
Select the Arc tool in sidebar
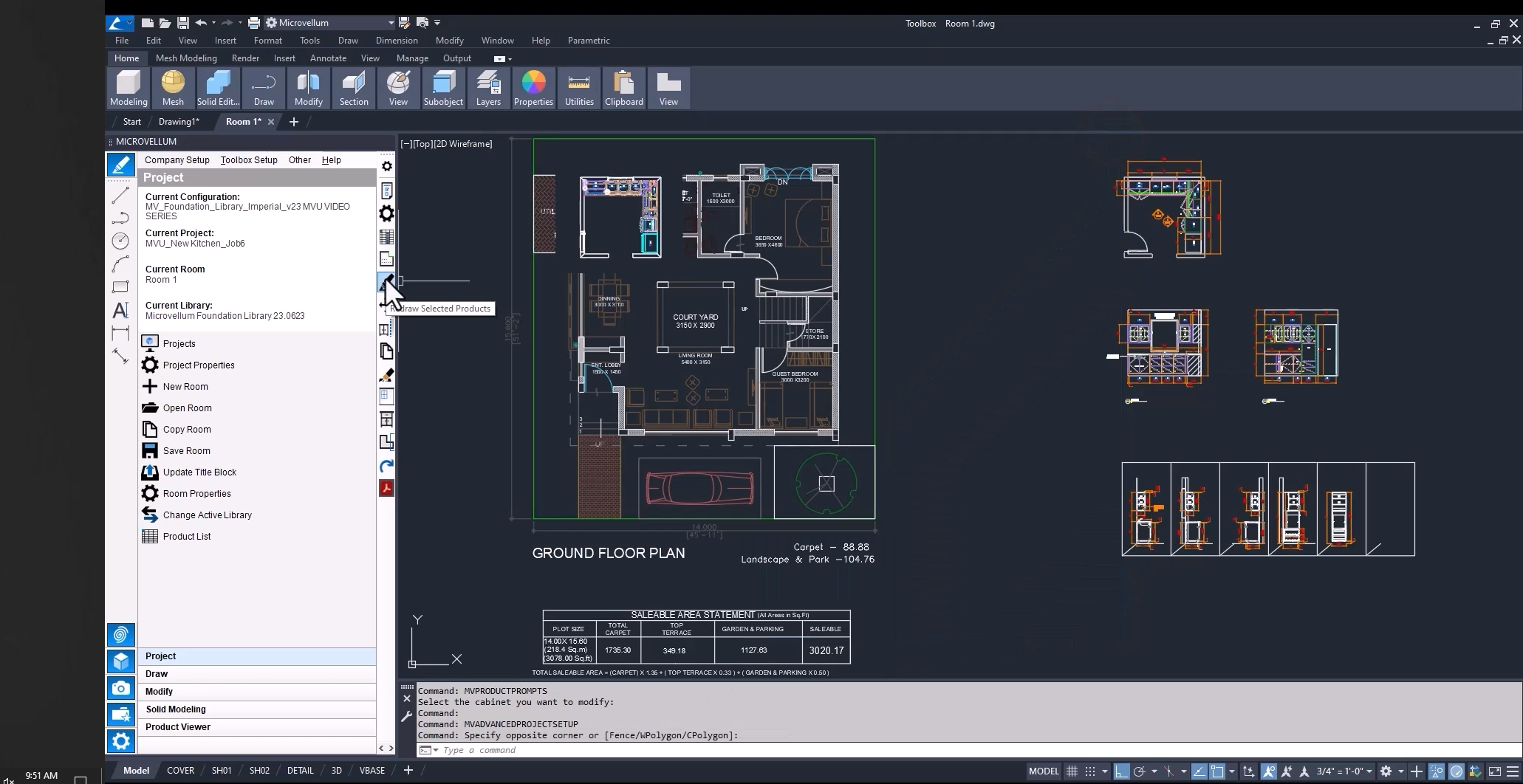(120, 264)
